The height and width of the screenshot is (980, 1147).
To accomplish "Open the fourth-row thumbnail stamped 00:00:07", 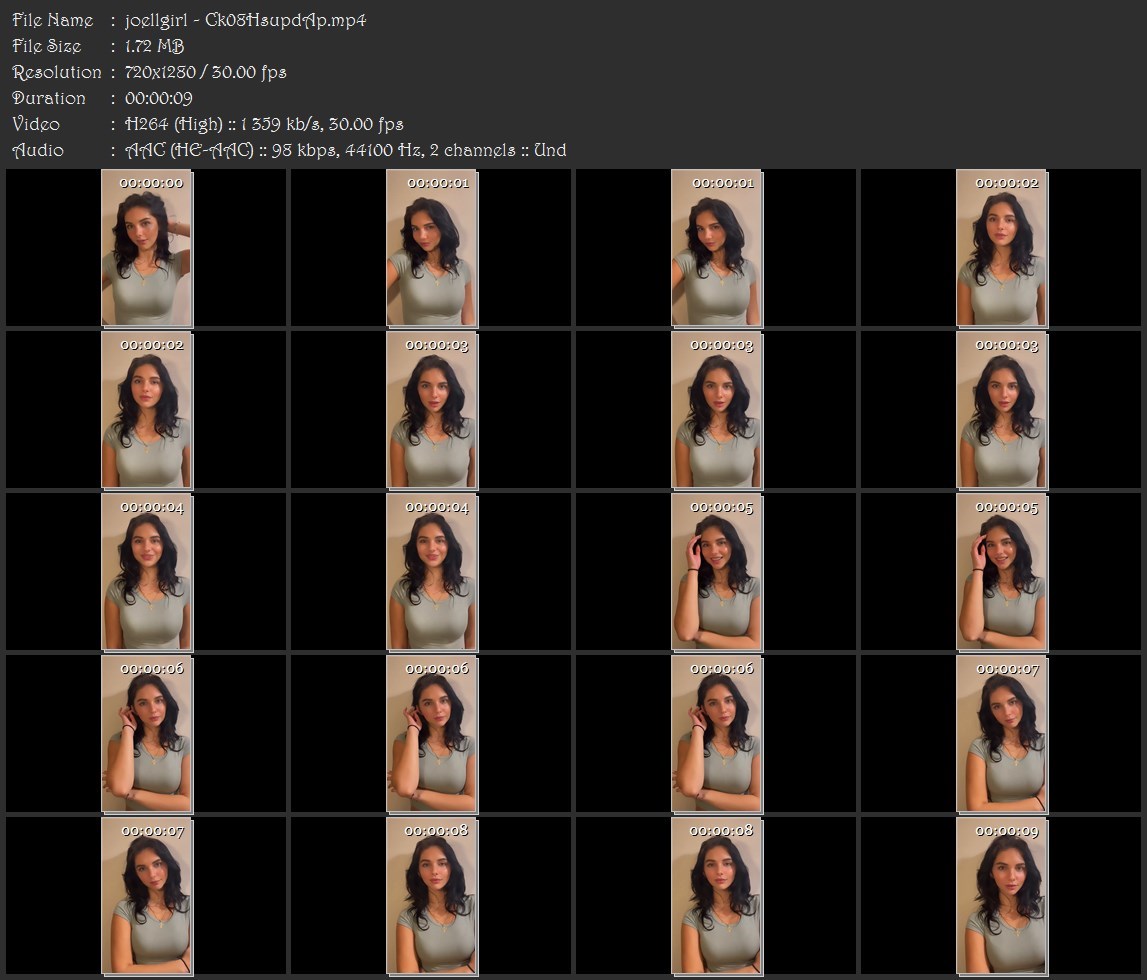I will (x=1002, y=734).
